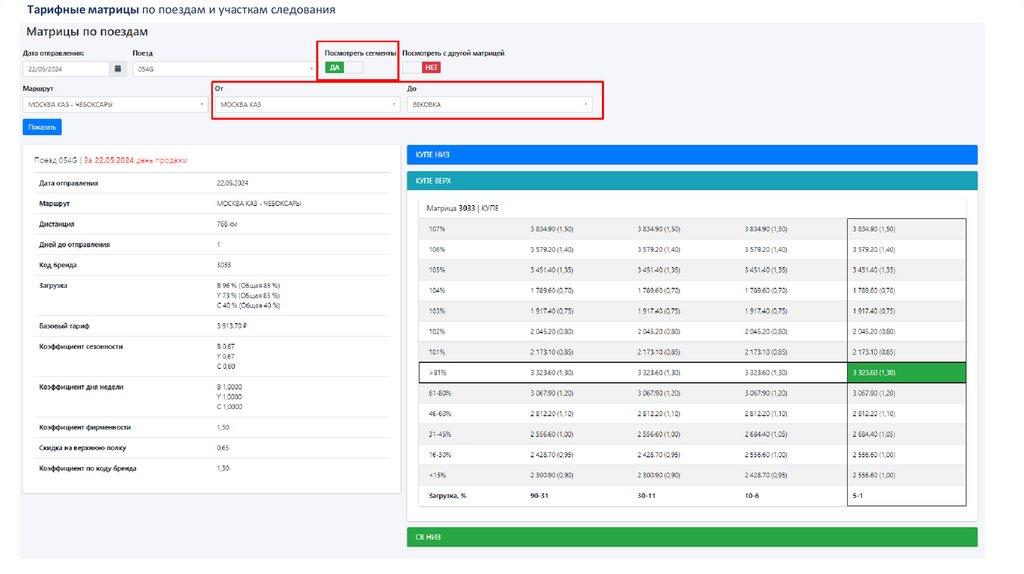Click the 'Код бренда' row value 3033
The height and width of the screenshot is (574, 1024).
224,264
